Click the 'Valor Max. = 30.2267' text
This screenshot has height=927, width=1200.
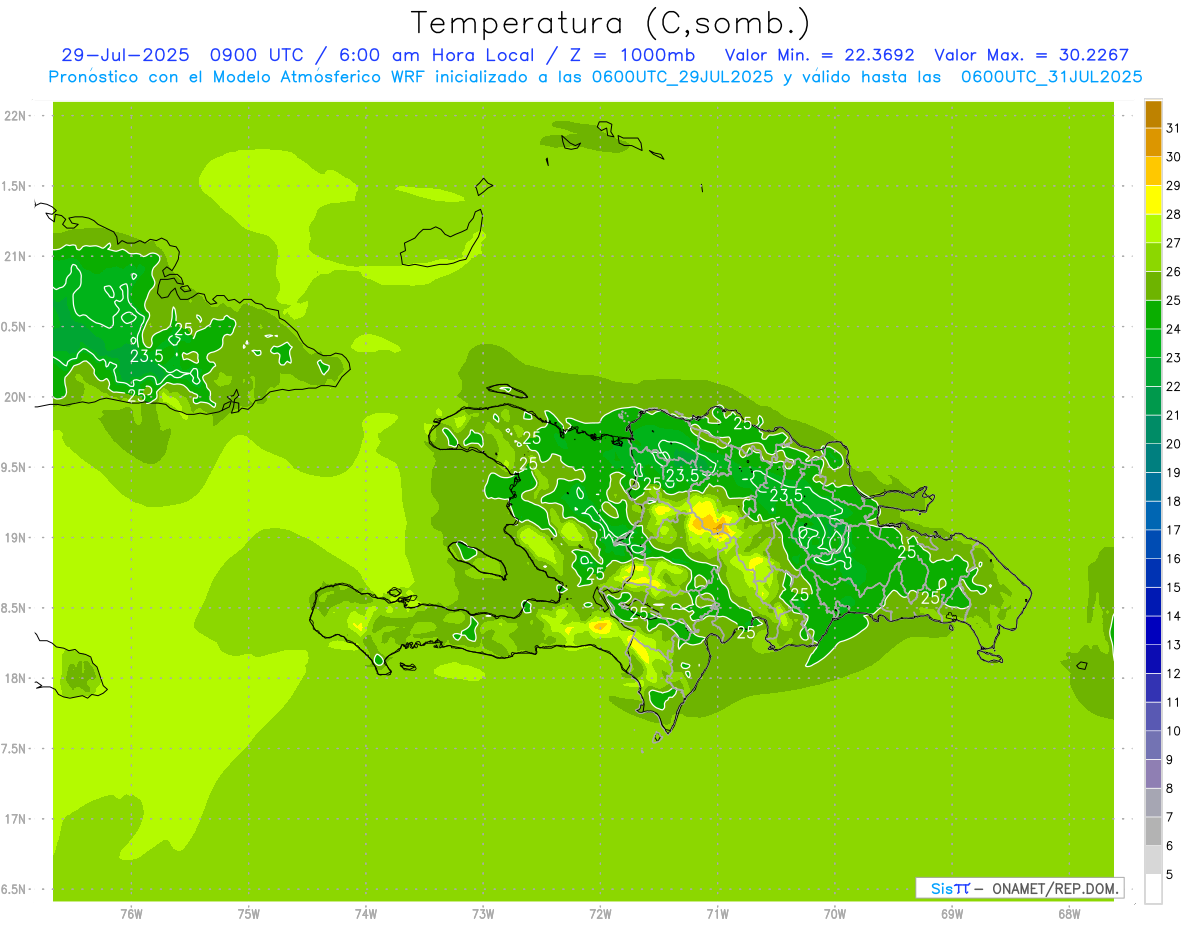(1032, 55)
